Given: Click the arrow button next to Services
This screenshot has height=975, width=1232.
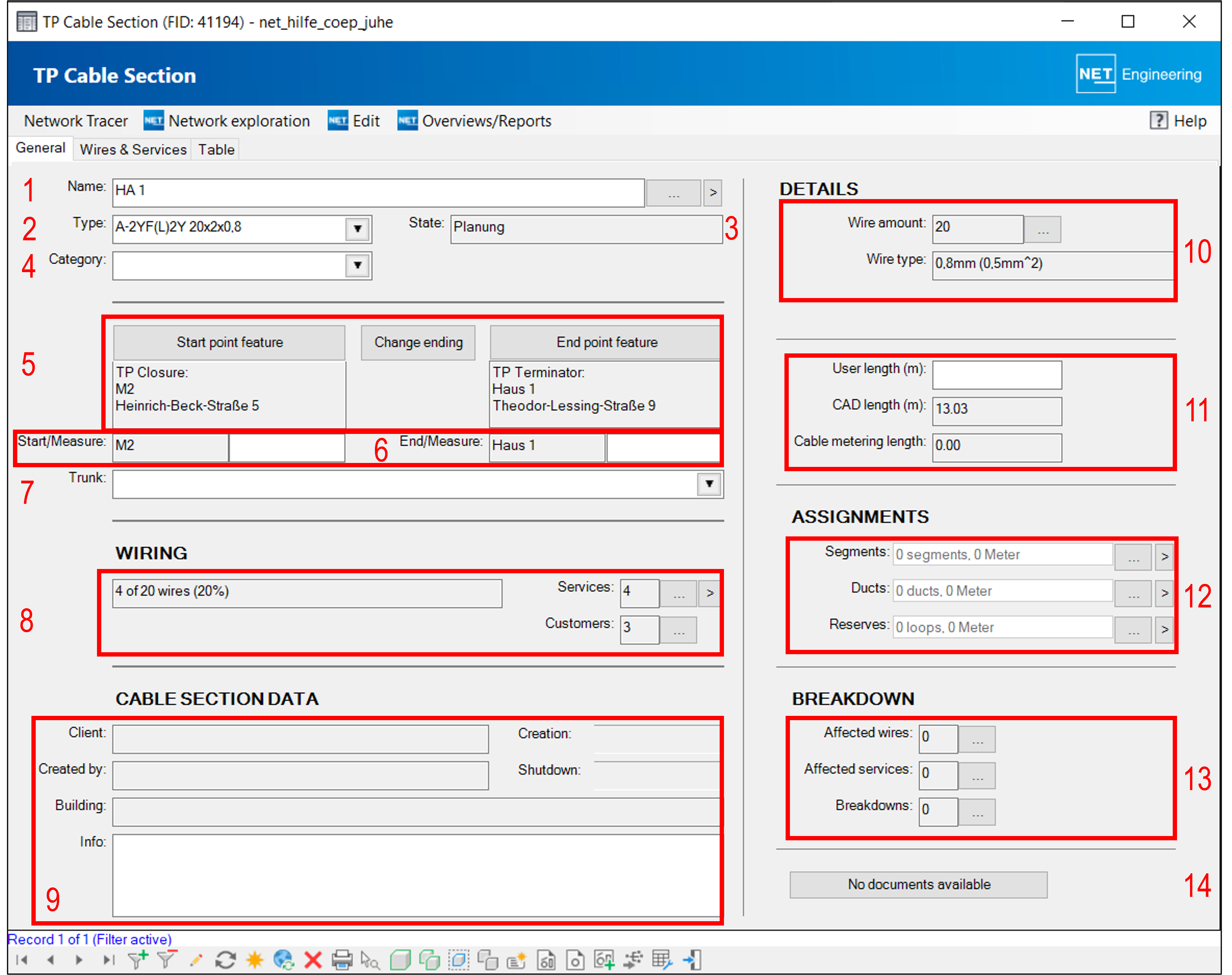Looking at the screenshot, I should tap(710, 593).
